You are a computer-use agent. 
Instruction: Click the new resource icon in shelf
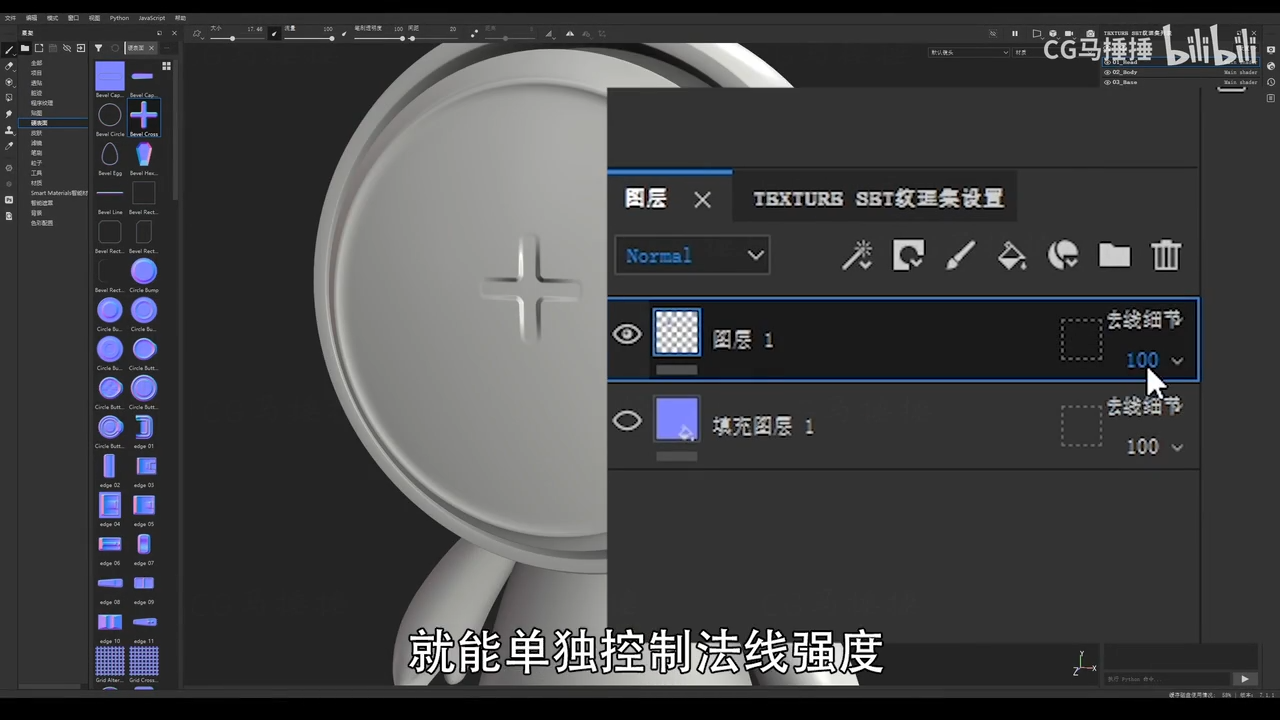tap(39, 48)
